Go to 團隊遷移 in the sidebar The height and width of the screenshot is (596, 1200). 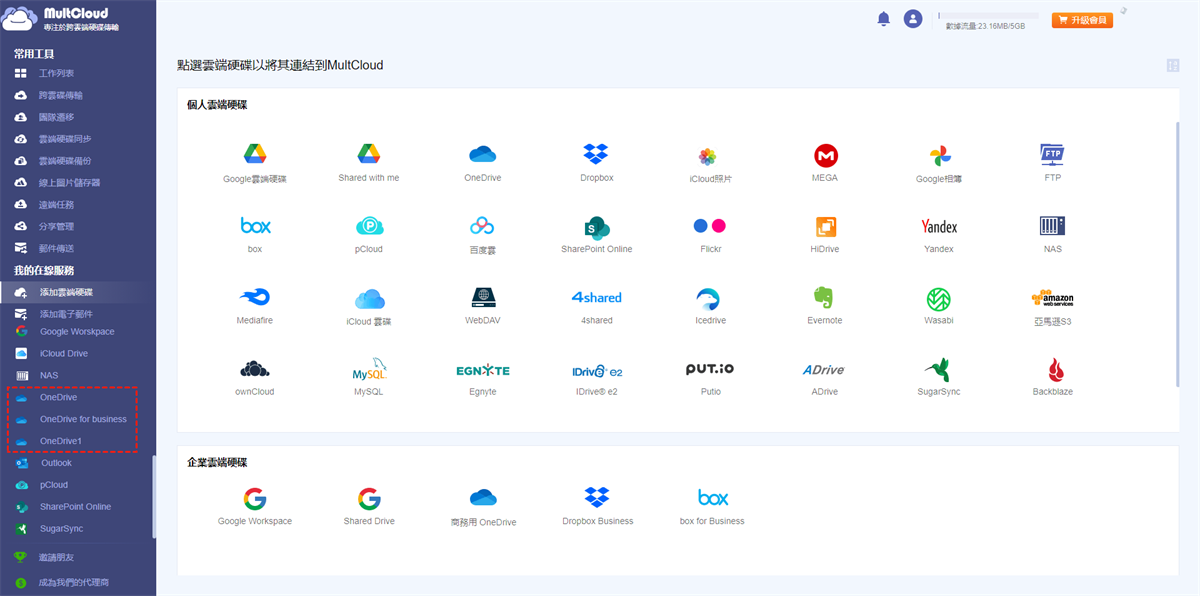56,118
